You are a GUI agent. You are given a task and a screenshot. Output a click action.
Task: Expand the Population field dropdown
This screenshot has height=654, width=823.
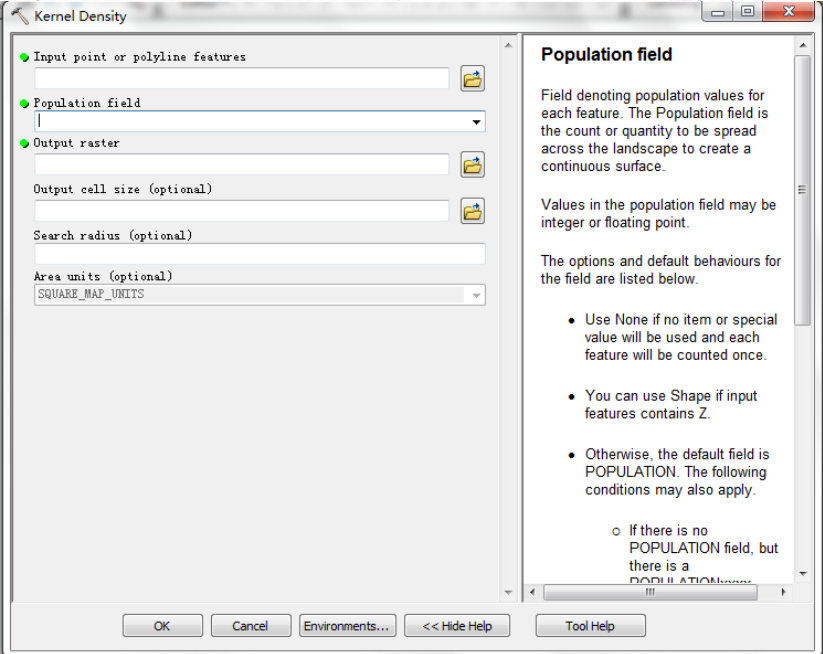click(476, 122)
